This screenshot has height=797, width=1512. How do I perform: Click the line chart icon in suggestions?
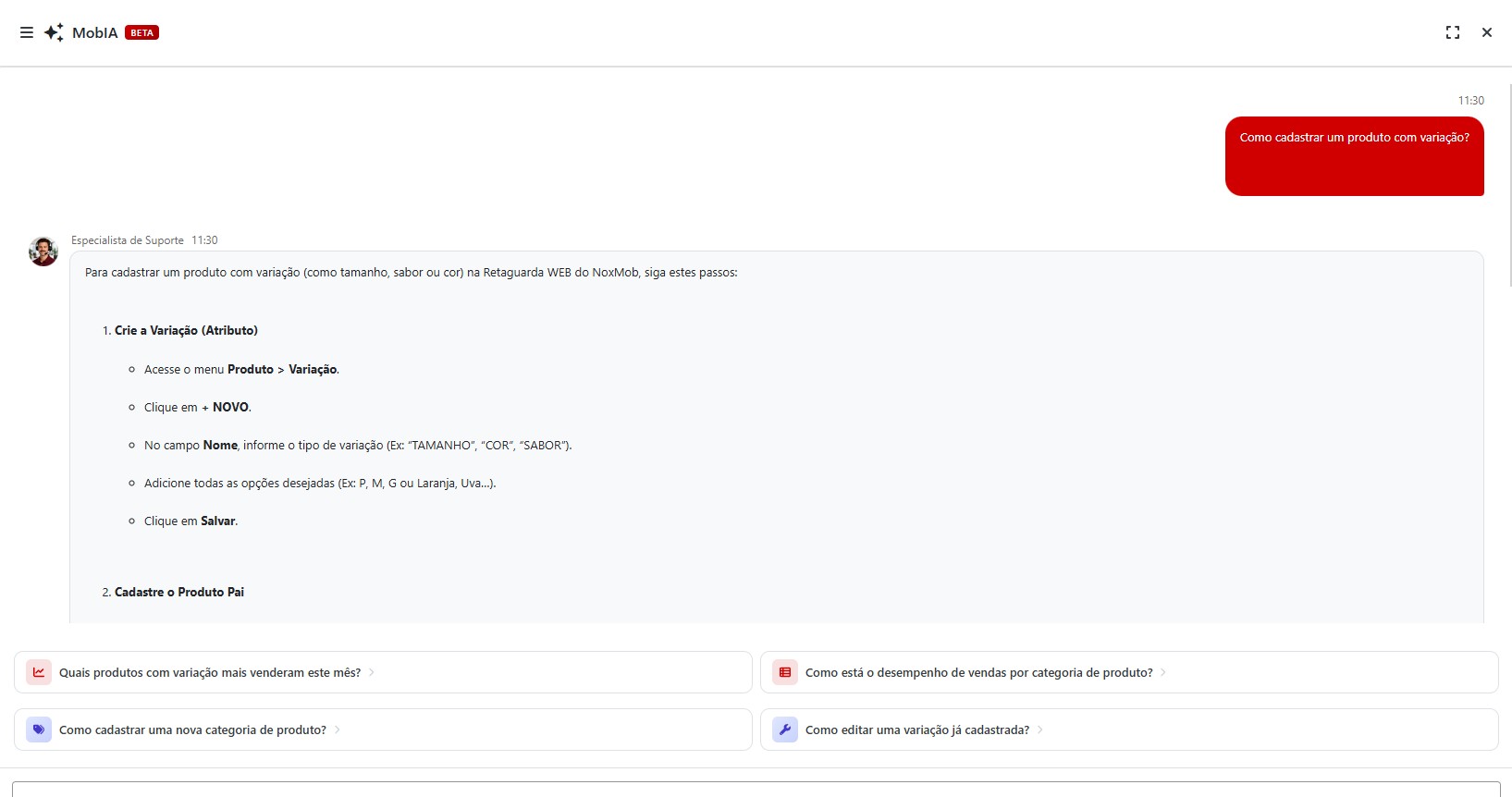tap(39, 672)
